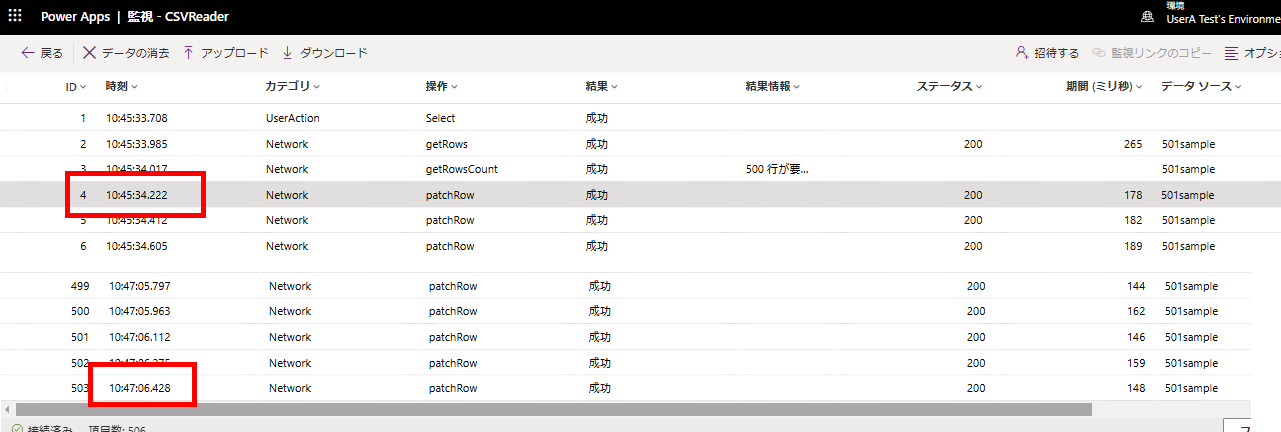Image resolution: width=1281 pixels, height=432 pixels.
Task: Click the options list icon
Action: (x=1231, y=53)
